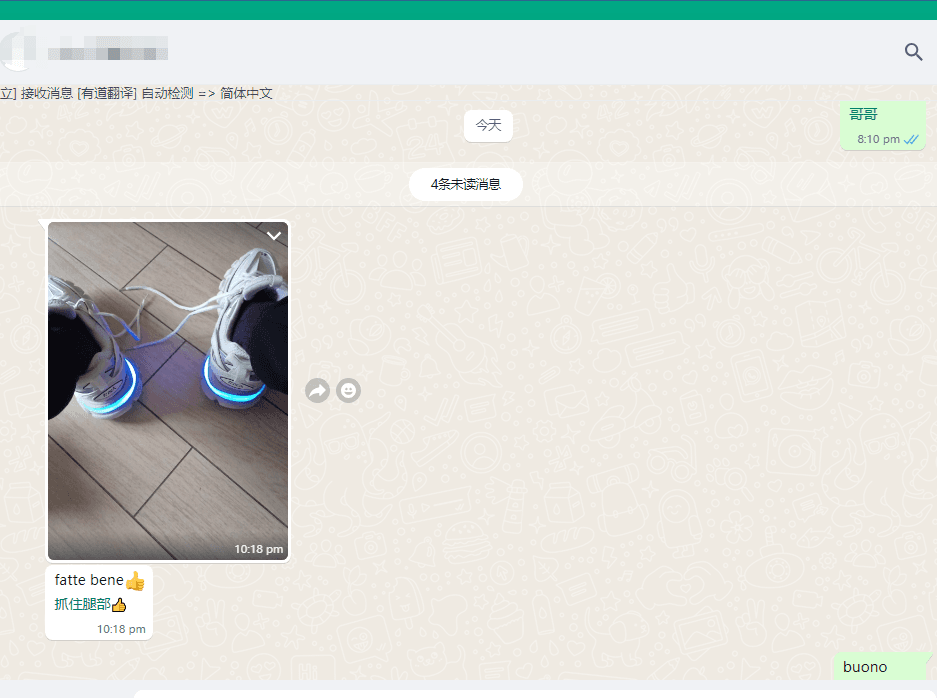Click the double-check read receipt on 哥哥 message
The width and height of the screenshot is (937, 698).
coord(911,140)
